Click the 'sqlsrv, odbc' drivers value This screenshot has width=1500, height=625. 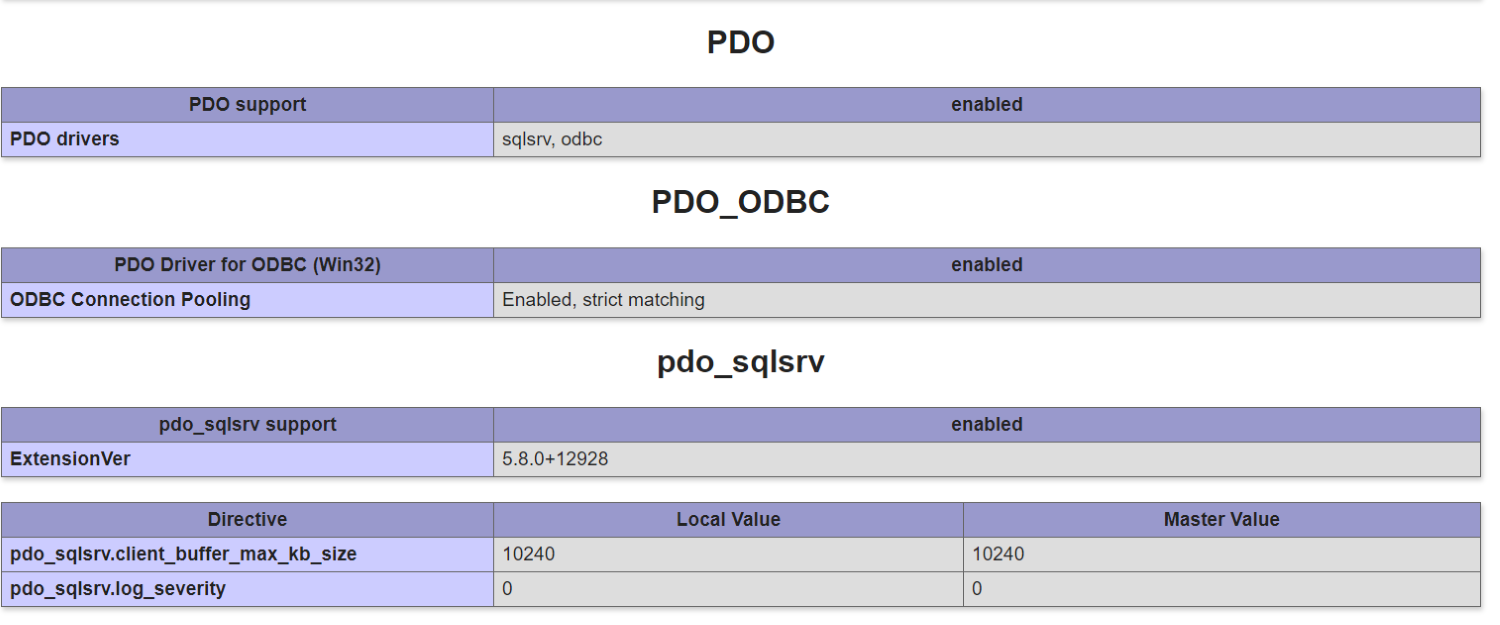point(552,140)
